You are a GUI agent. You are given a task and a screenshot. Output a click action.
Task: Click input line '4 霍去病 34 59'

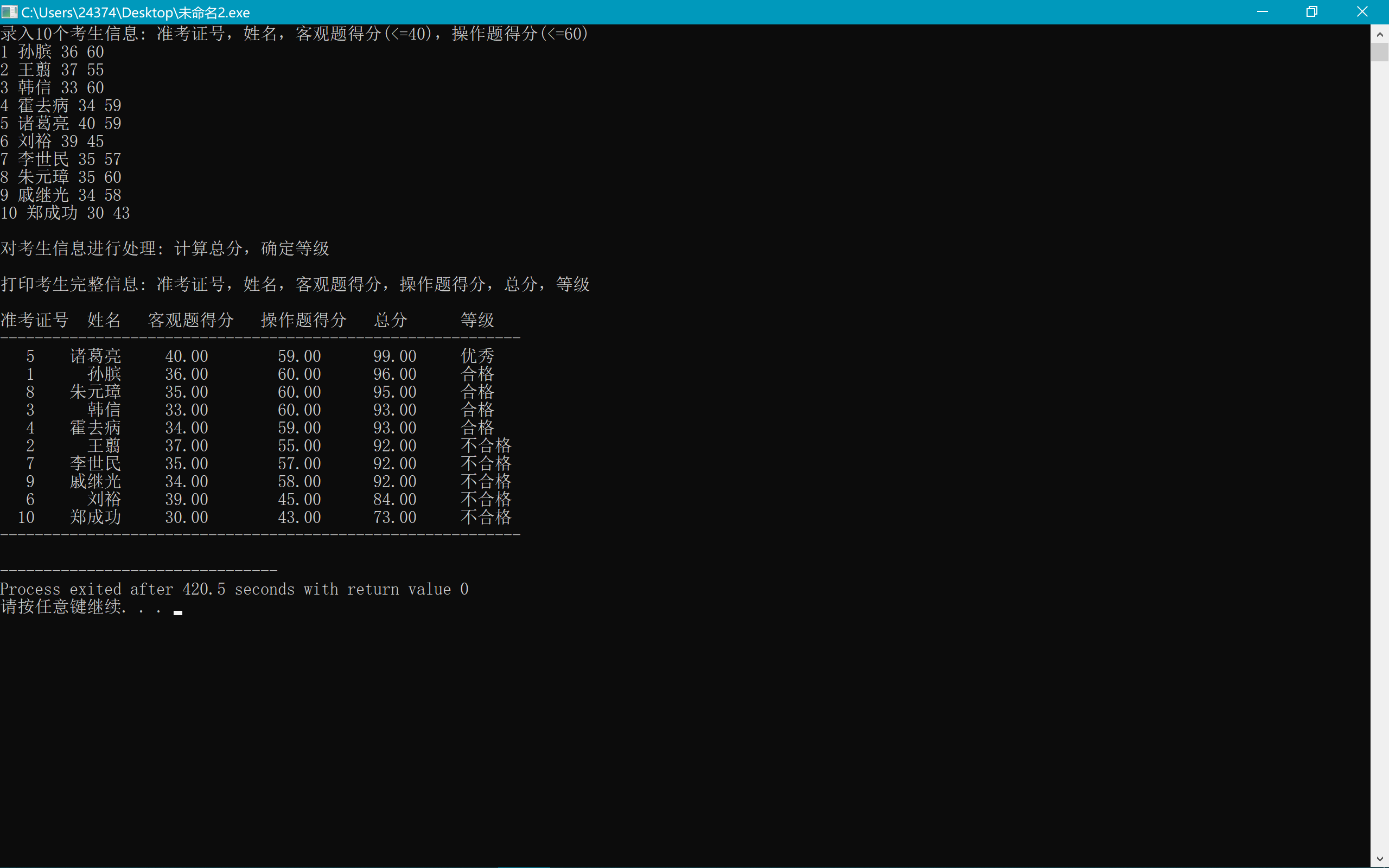(61, 106)
